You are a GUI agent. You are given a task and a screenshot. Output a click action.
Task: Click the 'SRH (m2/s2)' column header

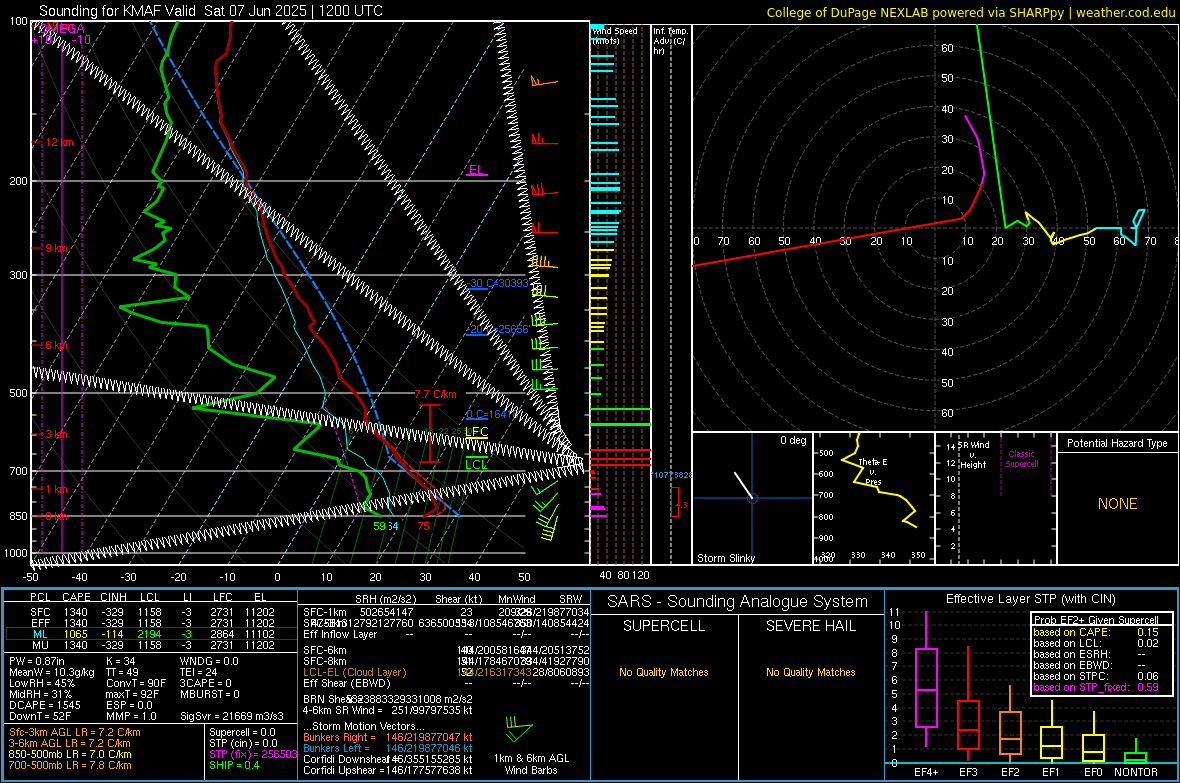pos(385,599)
